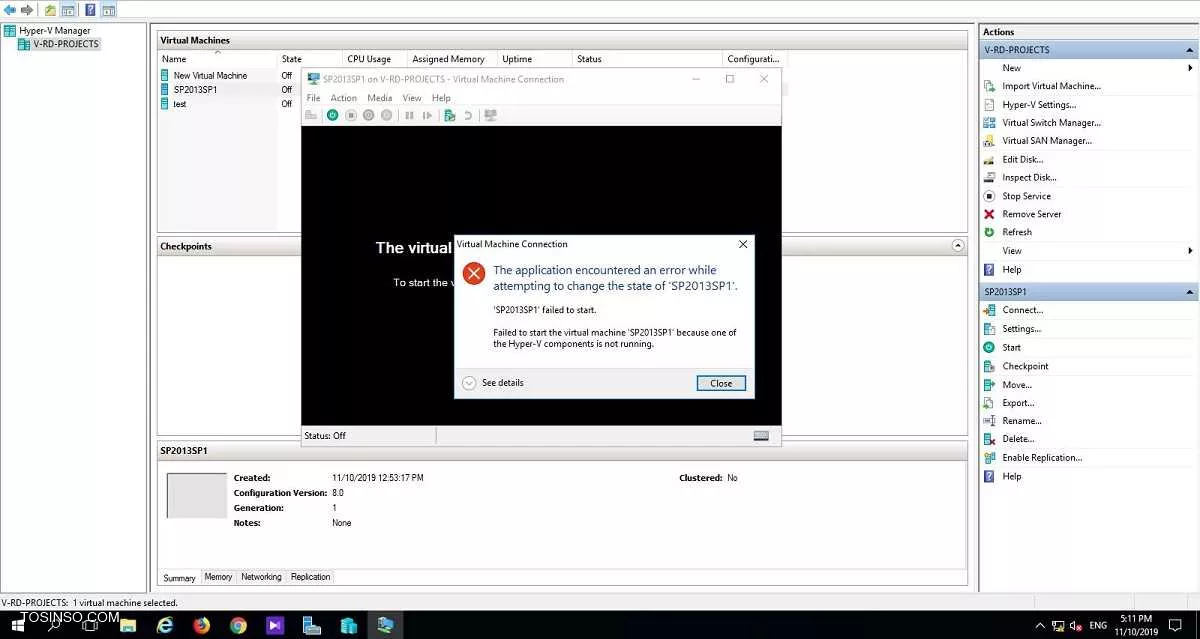This screenshot has height=639, width=1200.
Task: Open the File menu in VM Connection
Action: pyautogui.click(x=313, y=98)
